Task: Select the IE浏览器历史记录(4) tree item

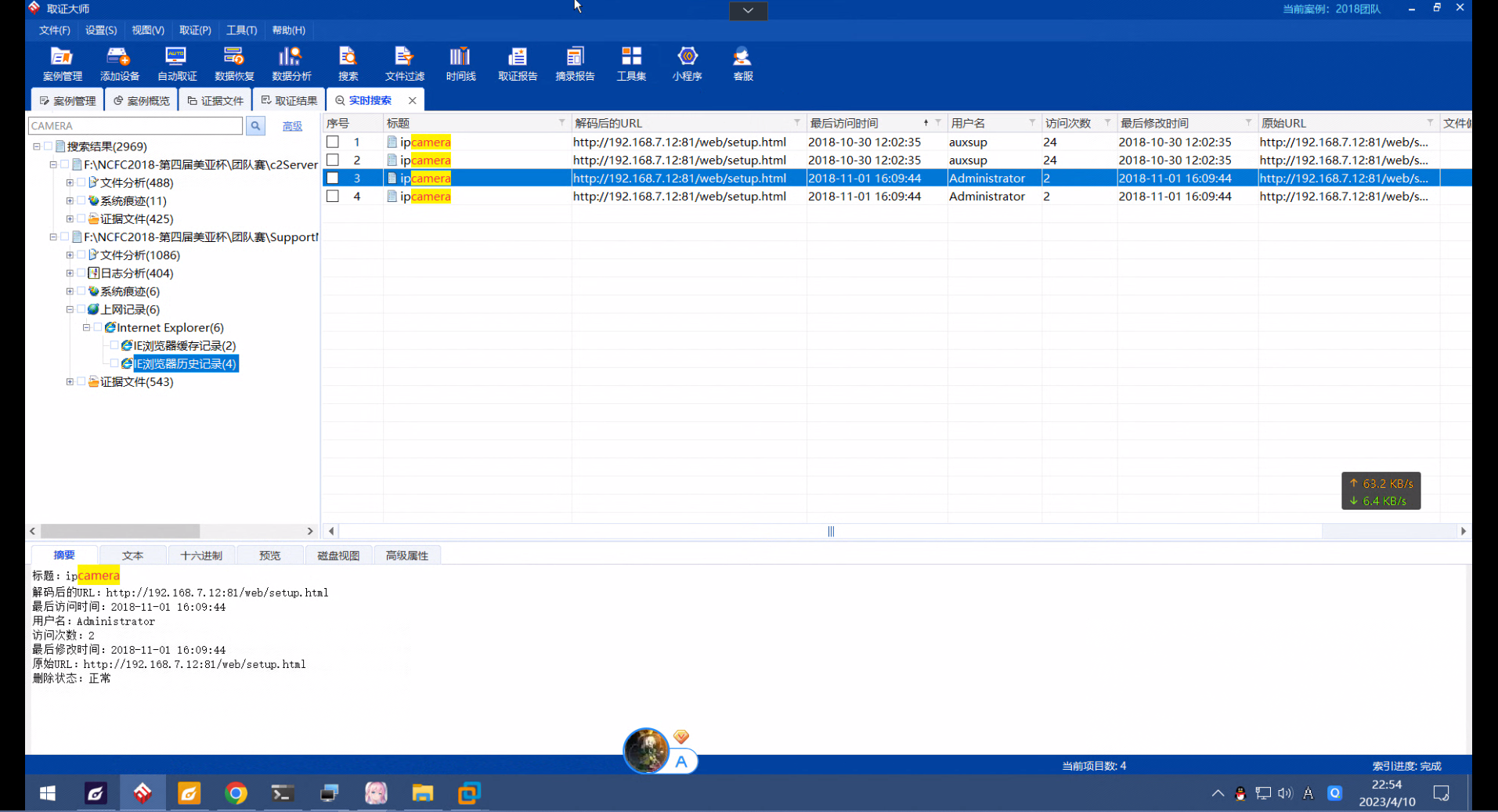Action: 185,363
